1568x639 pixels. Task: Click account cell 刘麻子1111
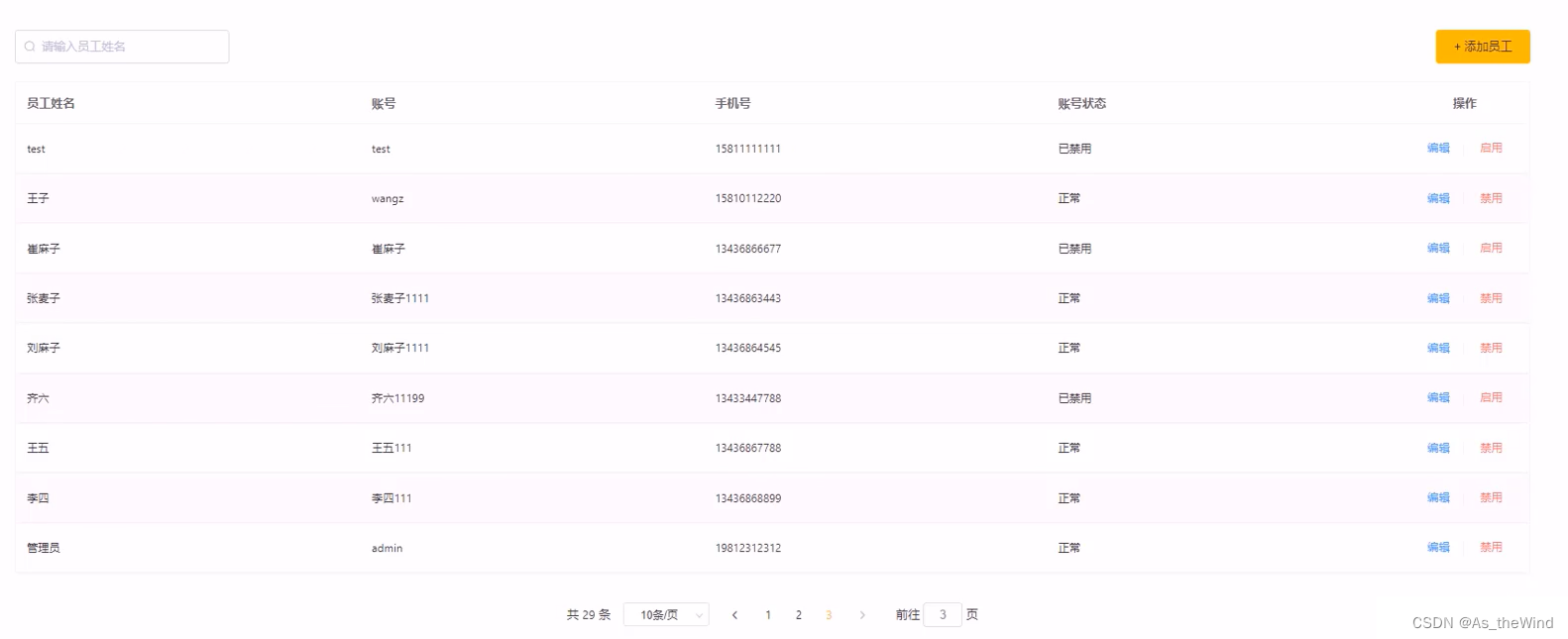click(x=400, y=348)
